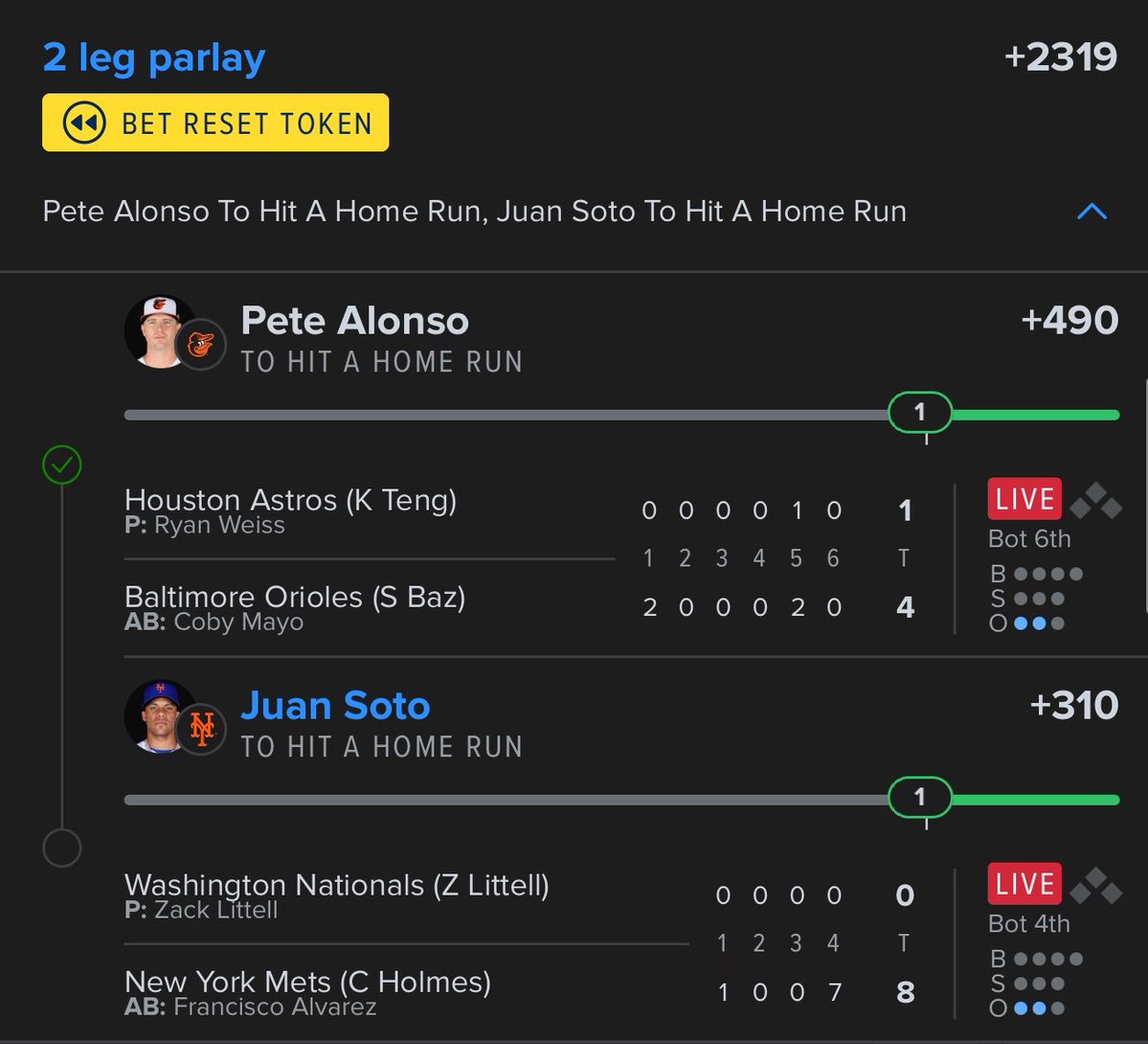Click the empty pending leg status circle
The width and height of the screenshot is (1148, 1044).
point(62,848)
